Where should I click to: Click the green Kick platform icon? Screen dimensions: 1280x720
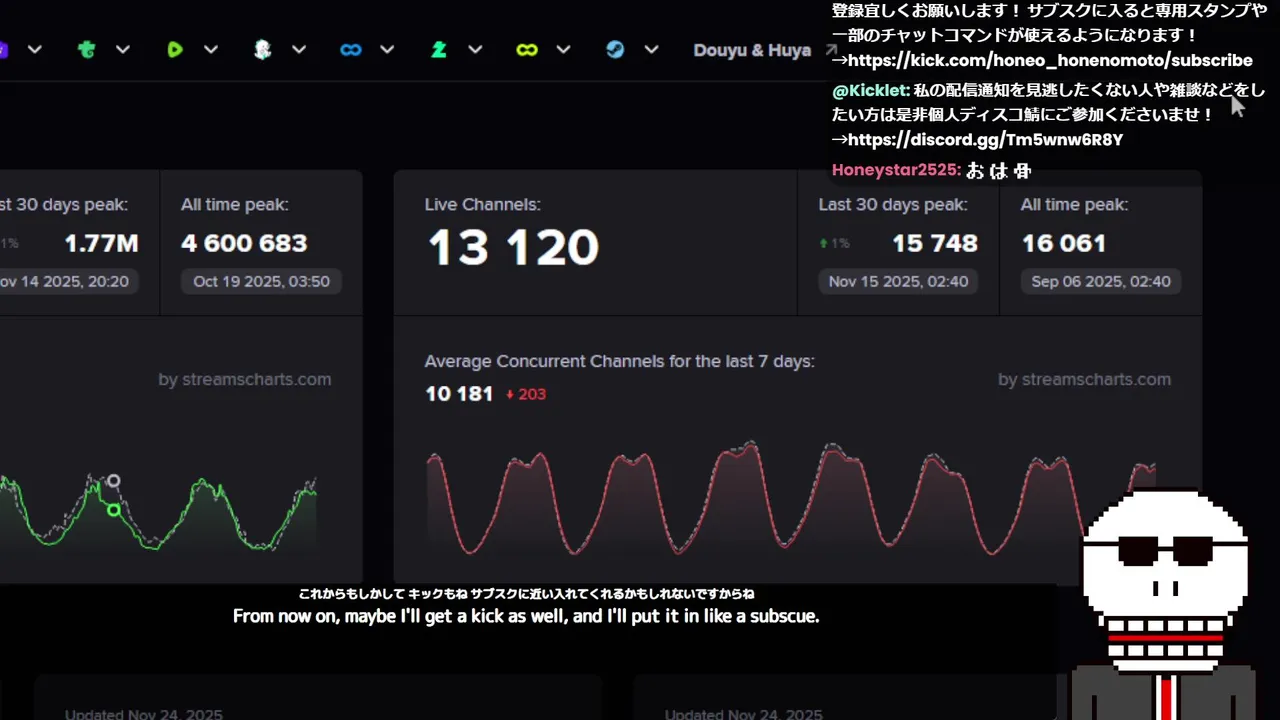click(x=87, y=50)
